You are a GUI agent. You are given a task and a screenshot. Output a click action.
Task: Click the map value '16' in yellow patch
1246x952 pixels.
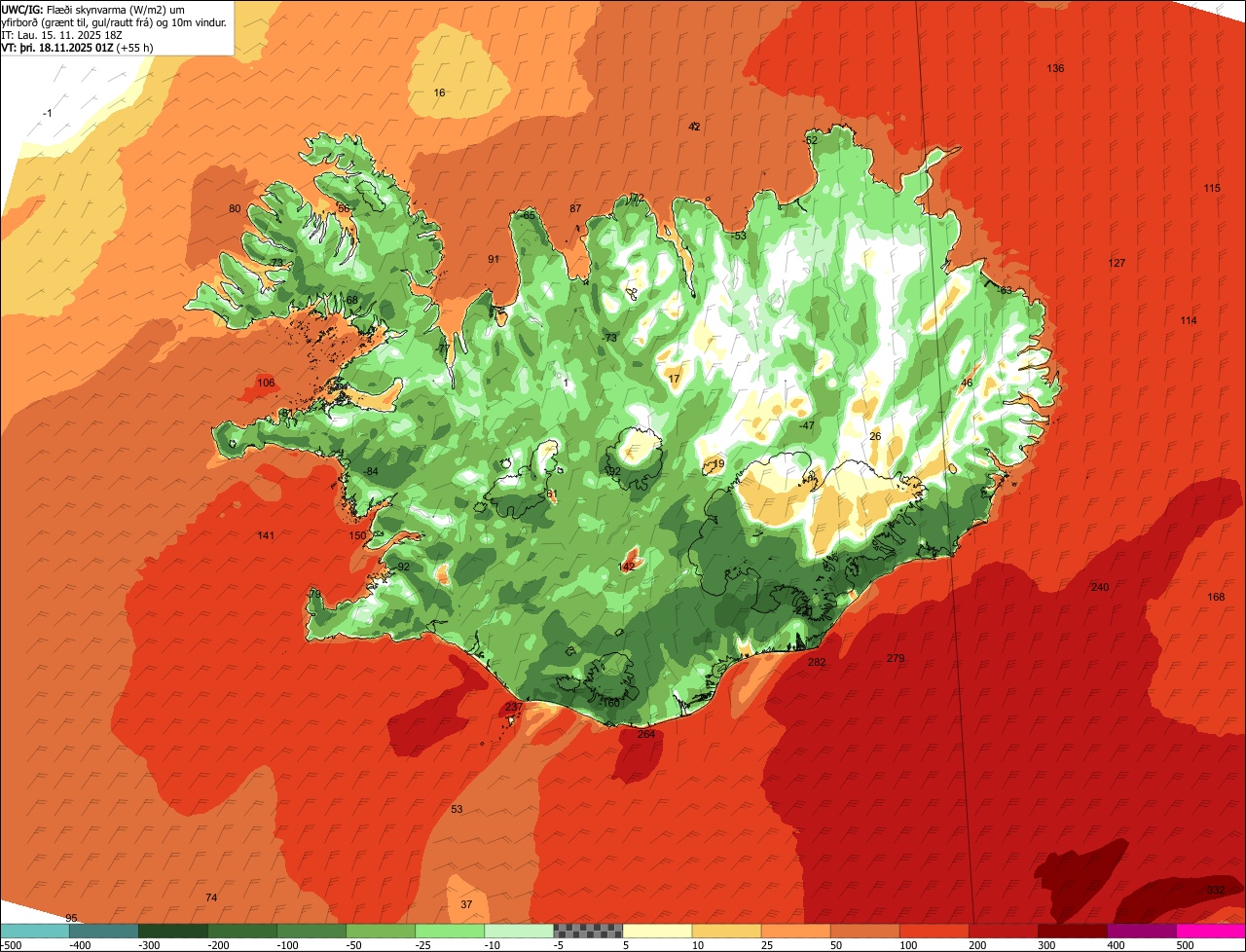pyautogui.click(x=439, y=92)
